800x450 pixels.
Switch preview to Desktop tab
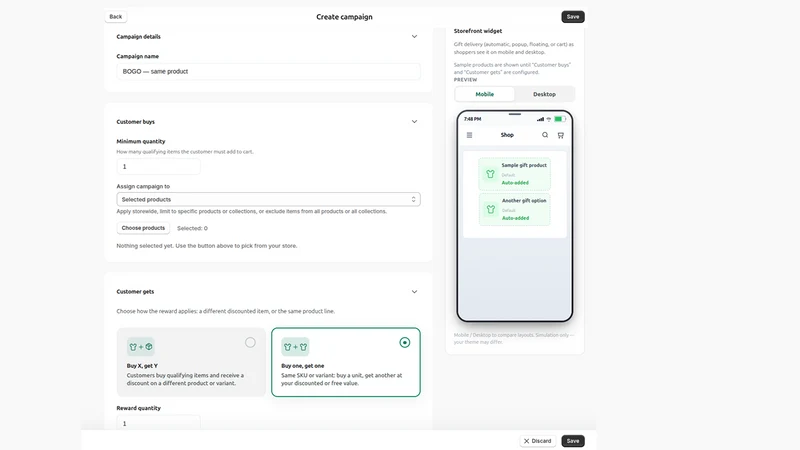544,94
